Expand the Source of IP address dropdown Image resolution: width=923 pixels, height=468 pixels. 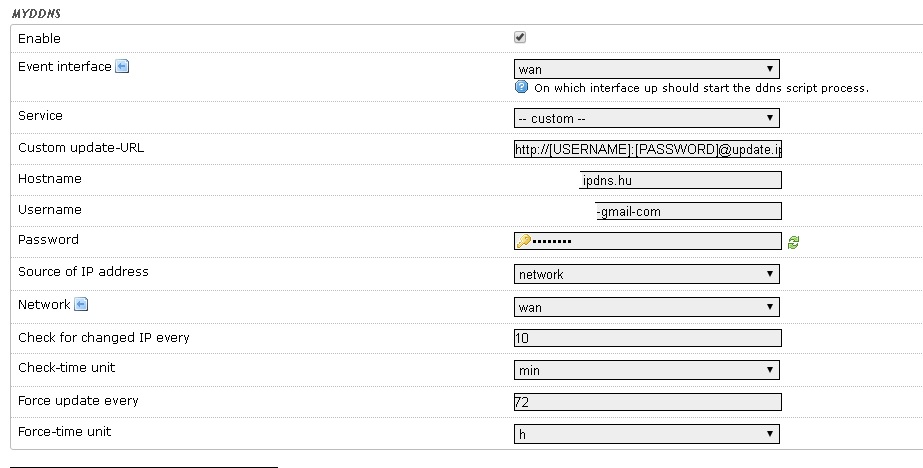coord(646,274)
